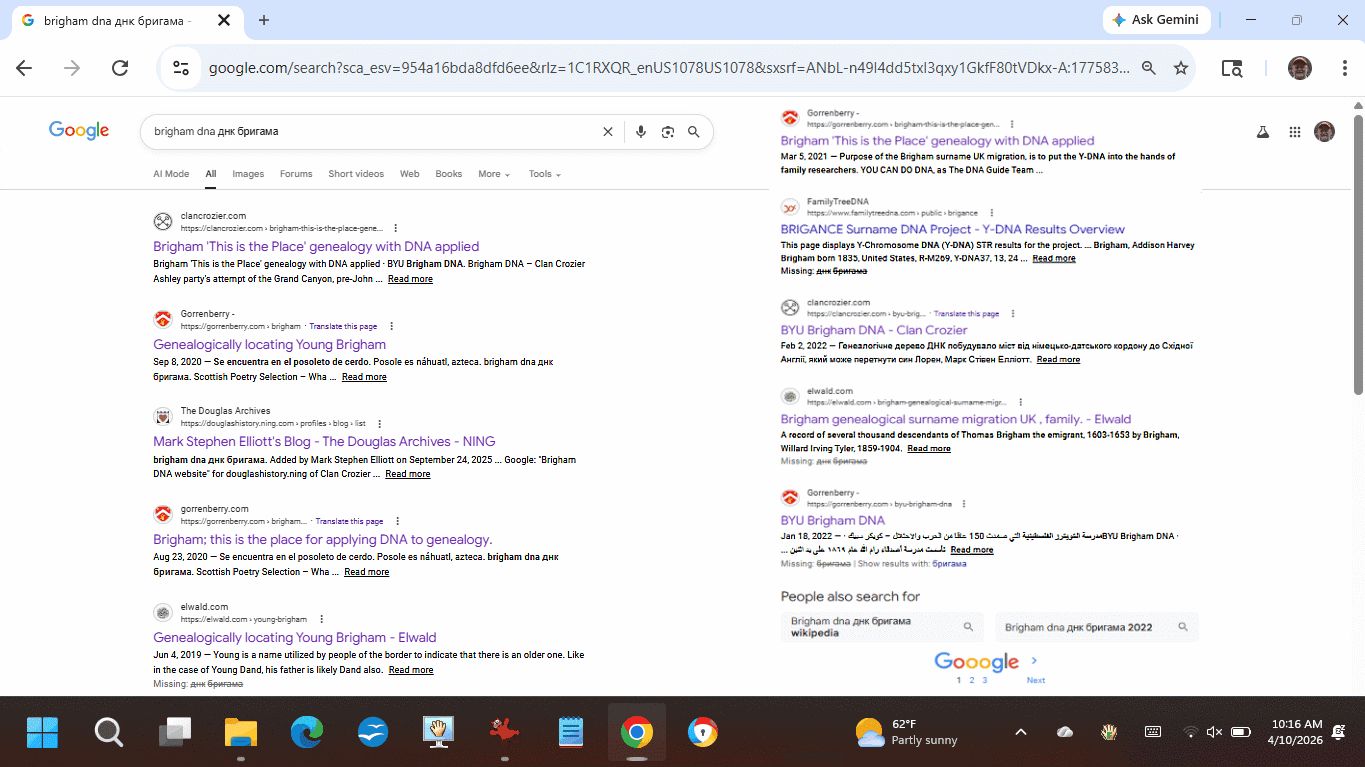The image size is (1365, 767).
Task: Show hidden system tray icons chevron
Action: point(1020,732)
